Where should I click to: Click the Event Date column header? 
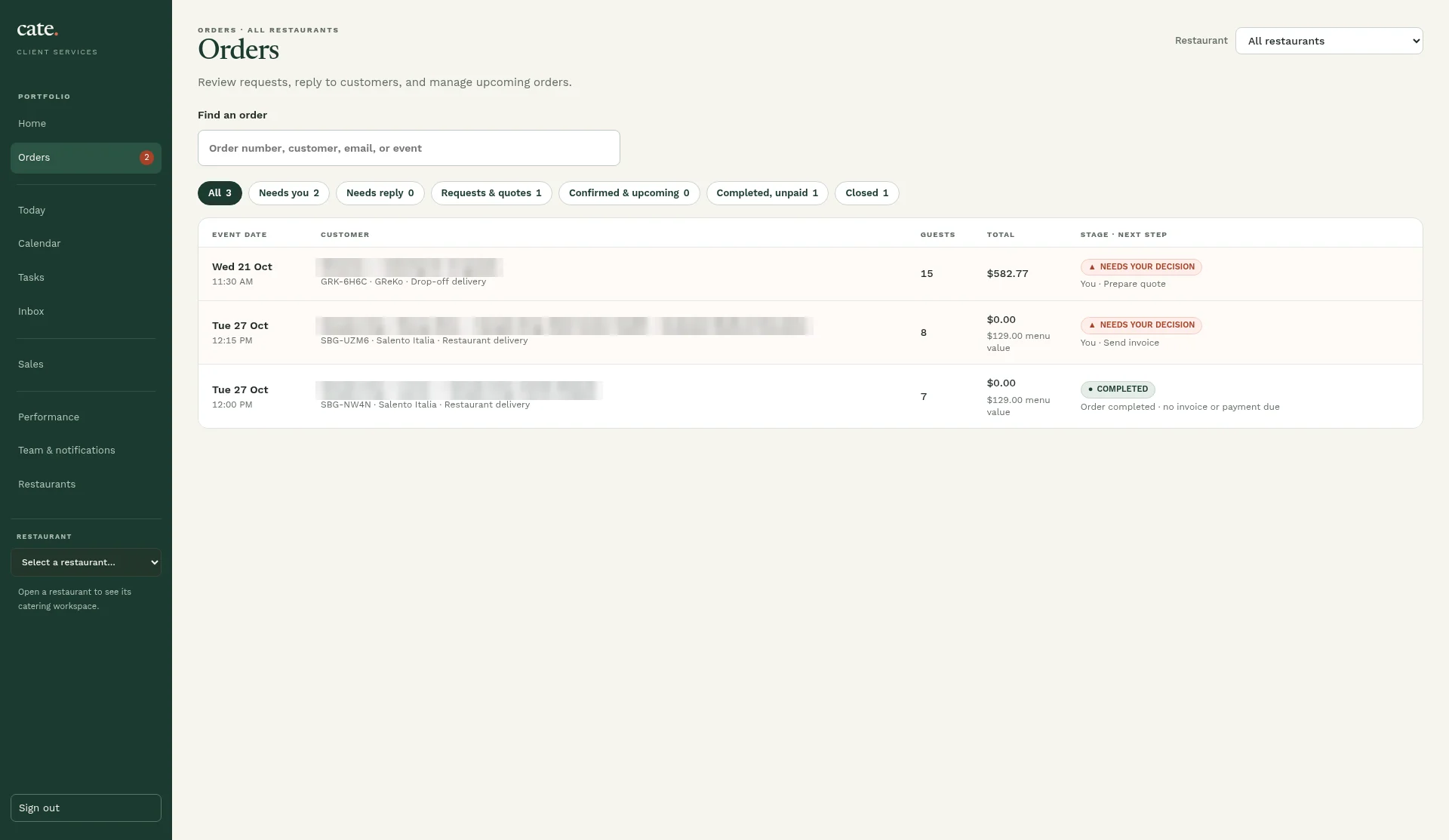point(239,235)
